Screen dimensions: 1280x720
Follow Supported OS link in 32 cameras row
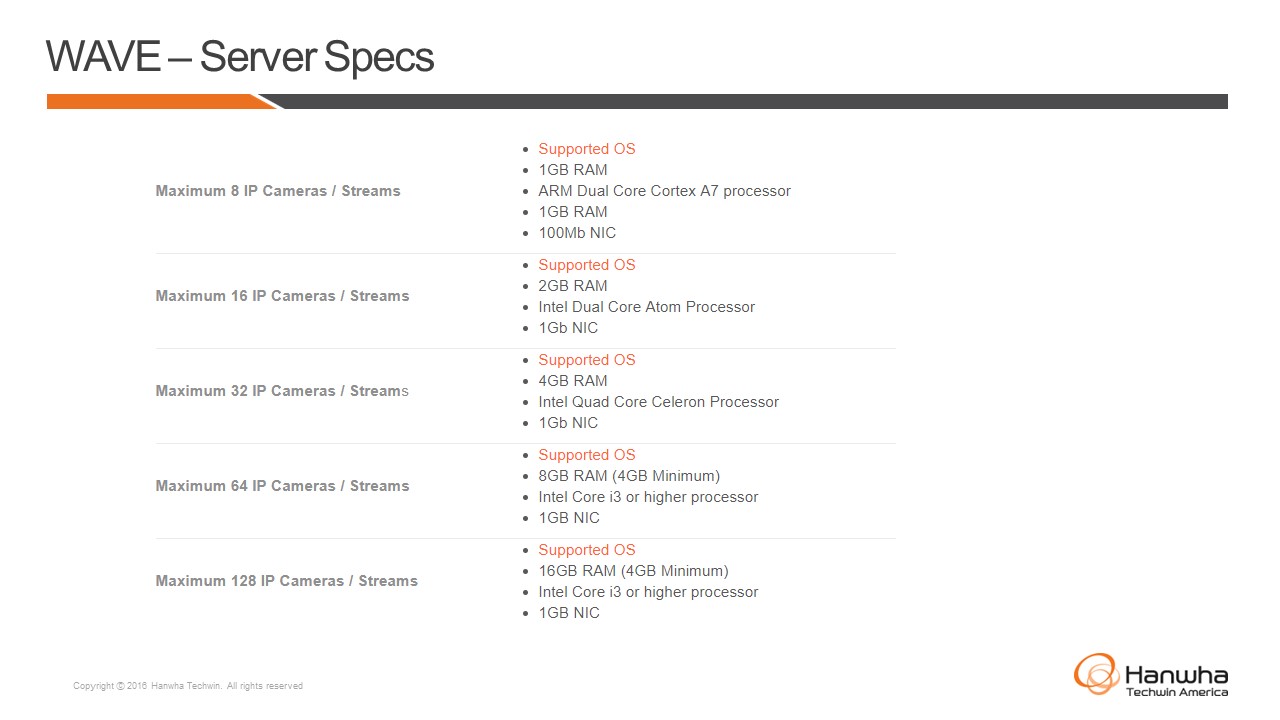[586, 360]
